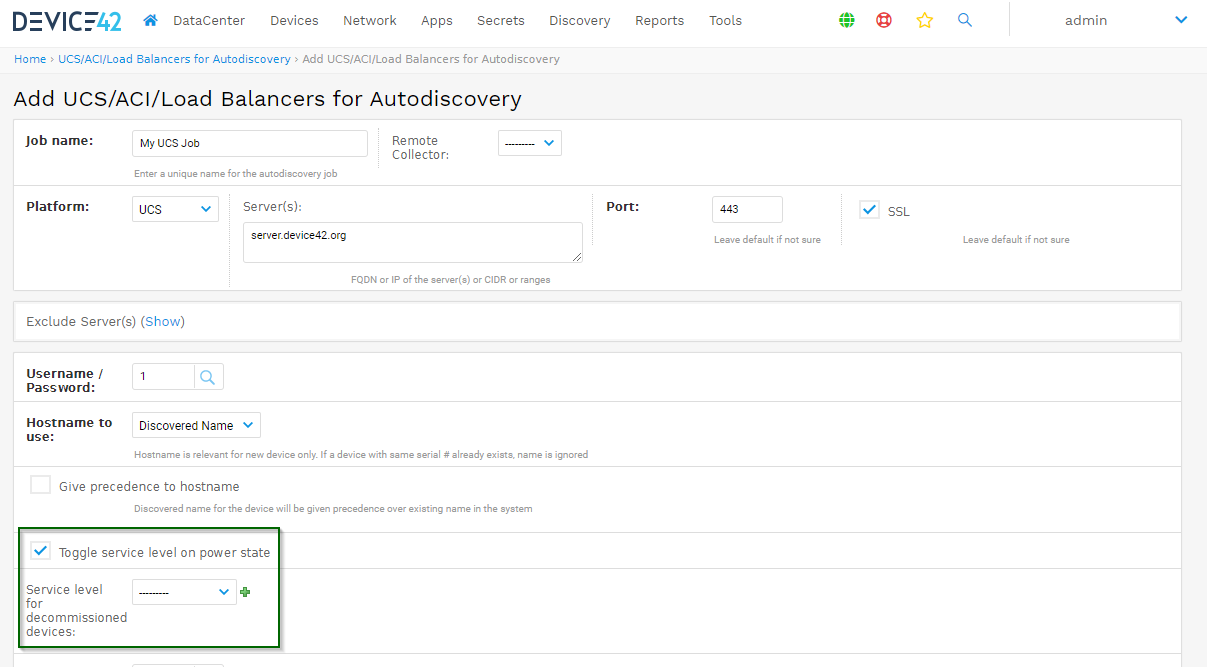Click the 'Discovered name for the device' note
Screen dimensions: 1207x667
(333, 508)
